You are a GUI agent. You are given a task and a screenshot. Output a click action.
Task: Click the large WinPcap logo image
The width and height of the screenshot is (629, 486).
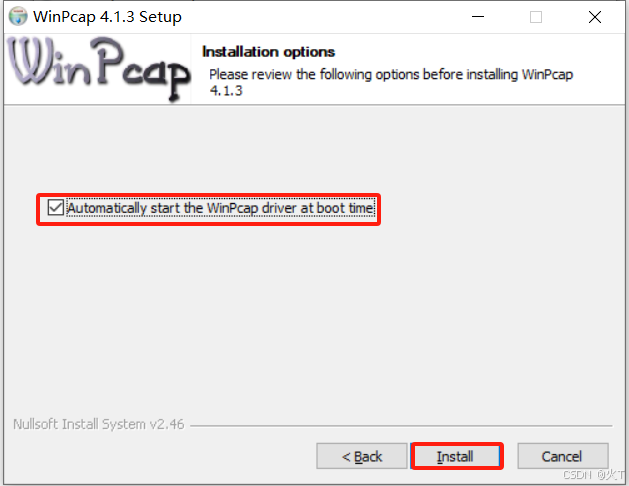[x=99, y=69]
